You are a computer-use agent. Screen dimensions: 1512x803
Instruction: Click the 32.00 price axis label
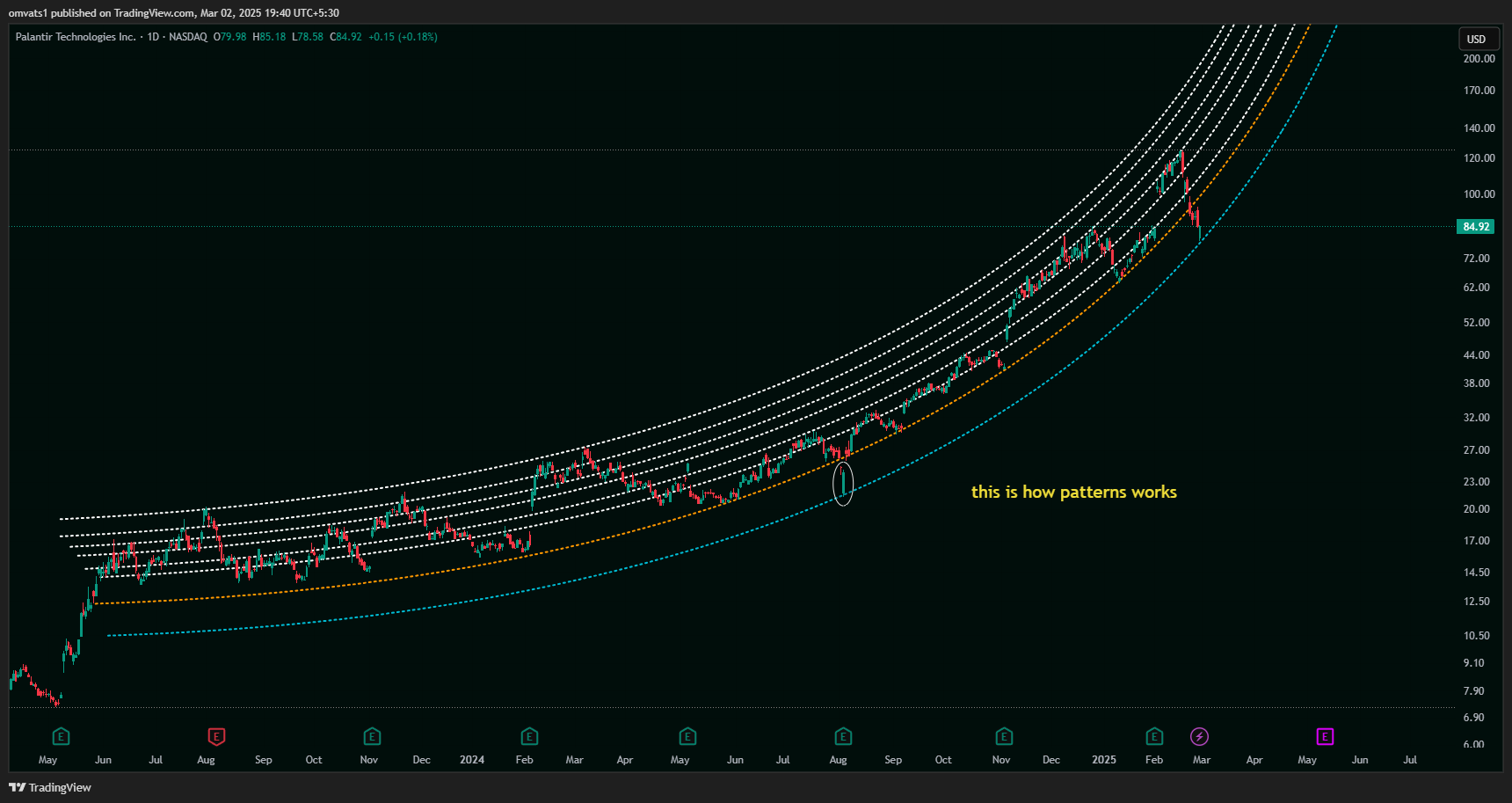[1477, 418]
